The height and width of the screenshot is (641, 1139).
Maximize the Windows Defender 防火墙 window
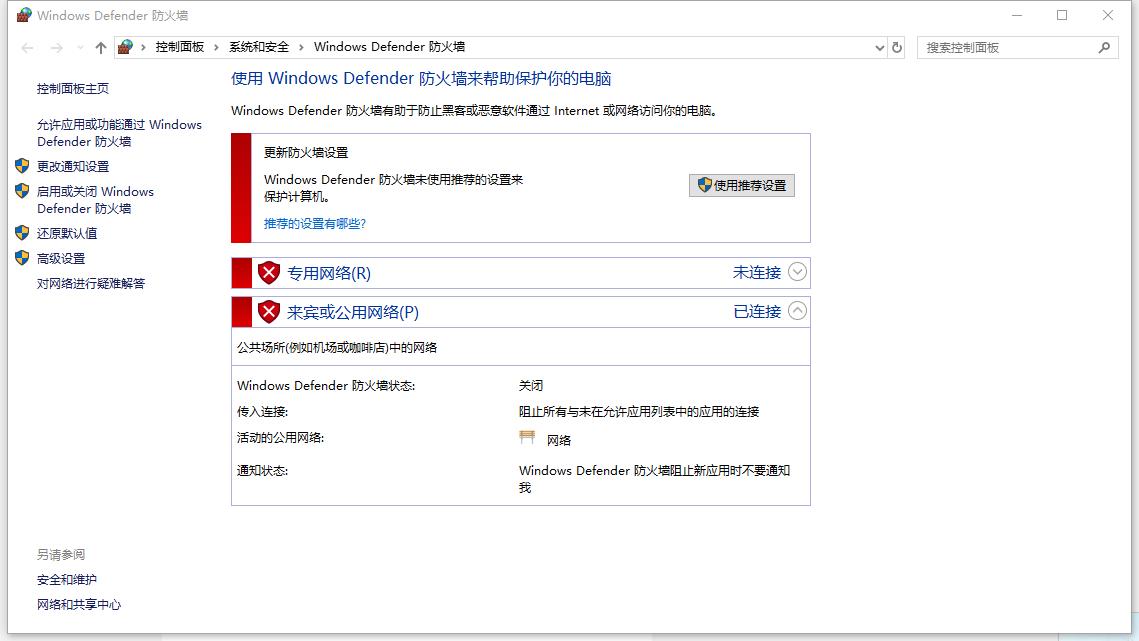click(1062, 15)
